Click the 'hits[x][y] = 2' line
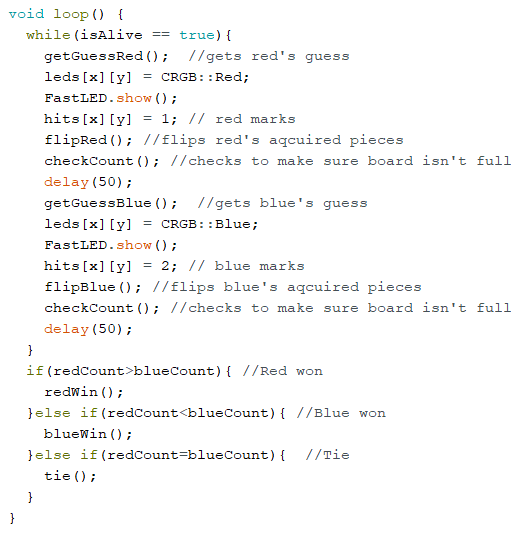The height and width of the screenshot is (535, 530). coord(111,266)
